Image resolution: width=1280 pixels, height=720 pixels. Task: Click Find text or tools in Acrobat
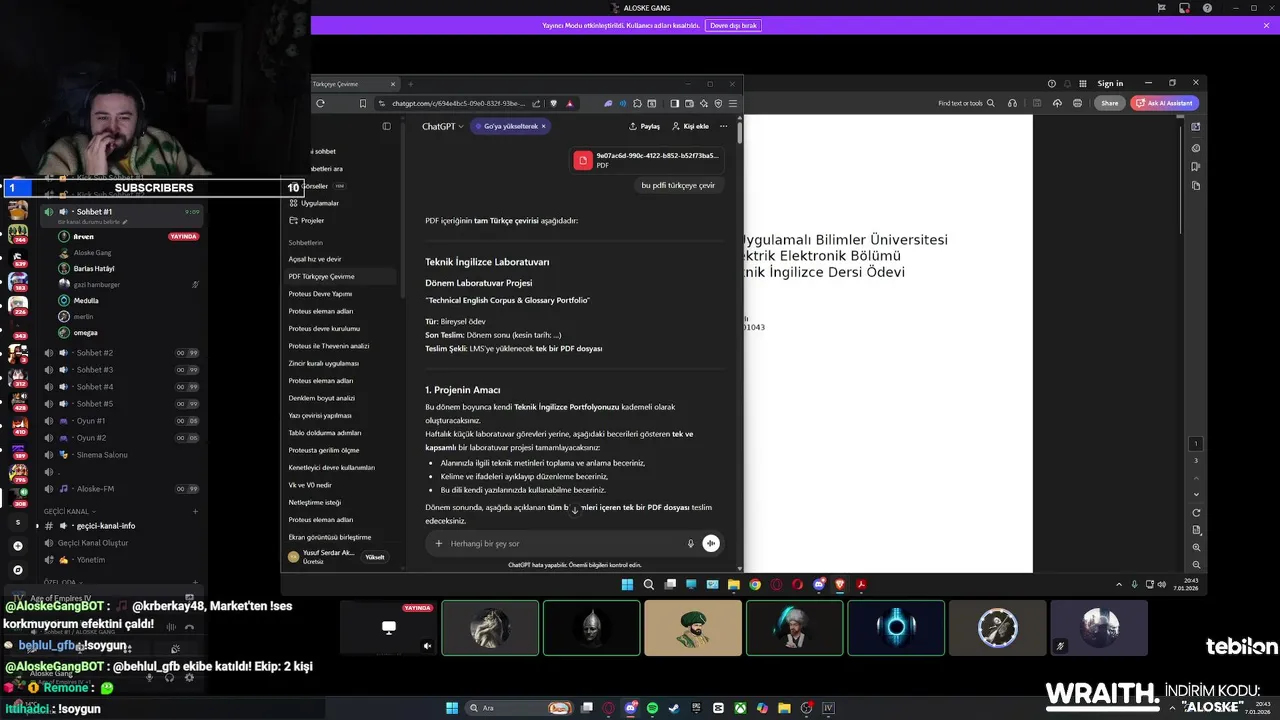point(966,103)
